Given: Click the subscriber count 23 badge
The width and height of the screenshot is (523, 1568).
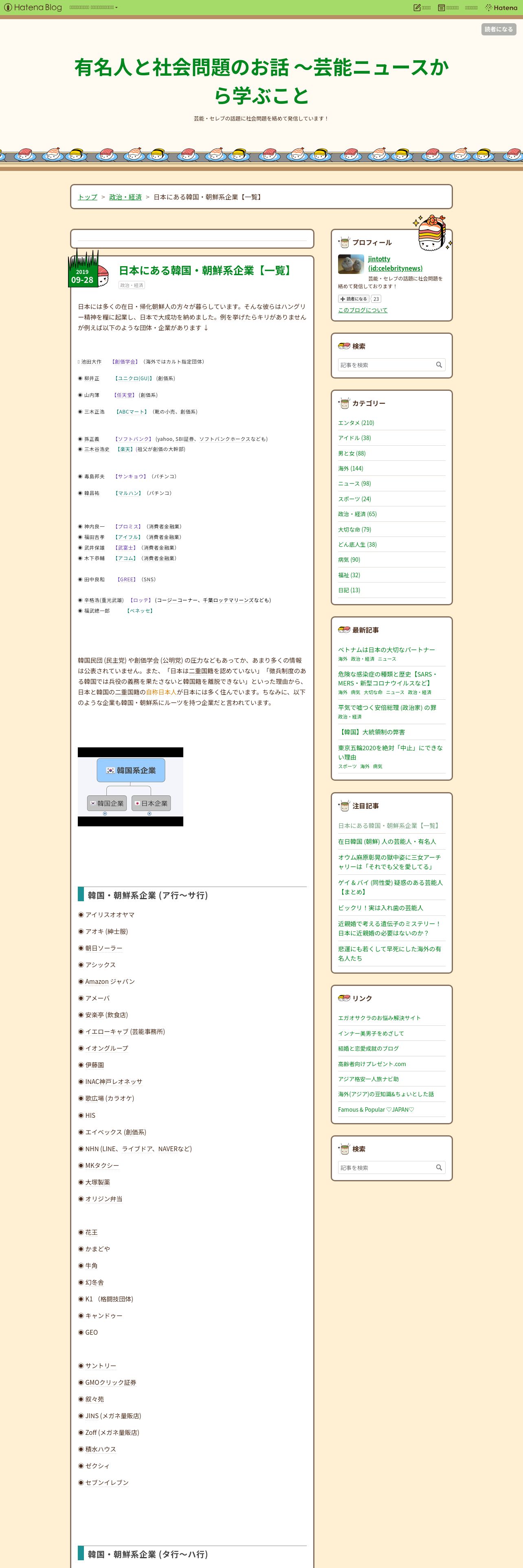Looking at the screenshot, I should tap(376, 298).
